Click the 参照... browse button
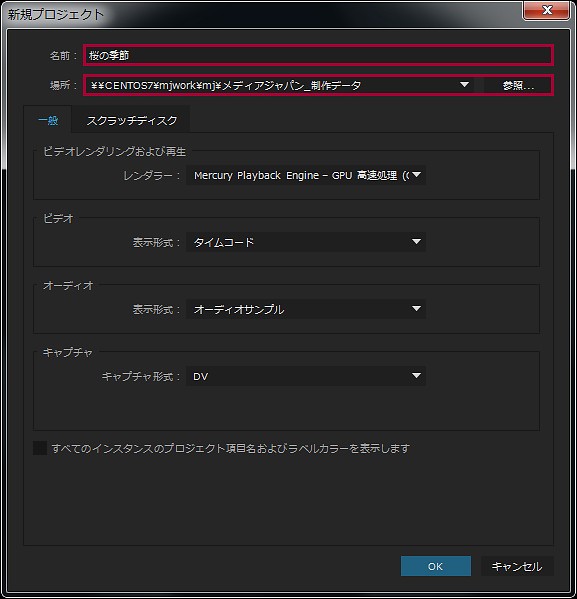Screen dimensions: 577x599 click(x=518, y=85)
